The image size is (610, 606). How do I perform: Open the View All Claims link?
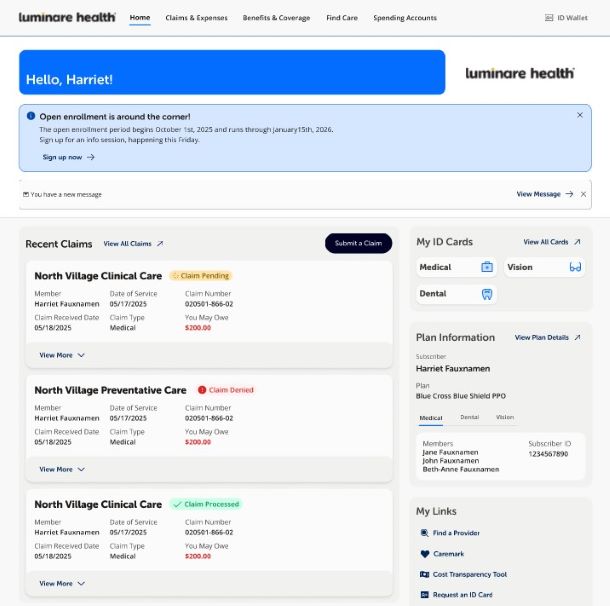click(133, 244)
